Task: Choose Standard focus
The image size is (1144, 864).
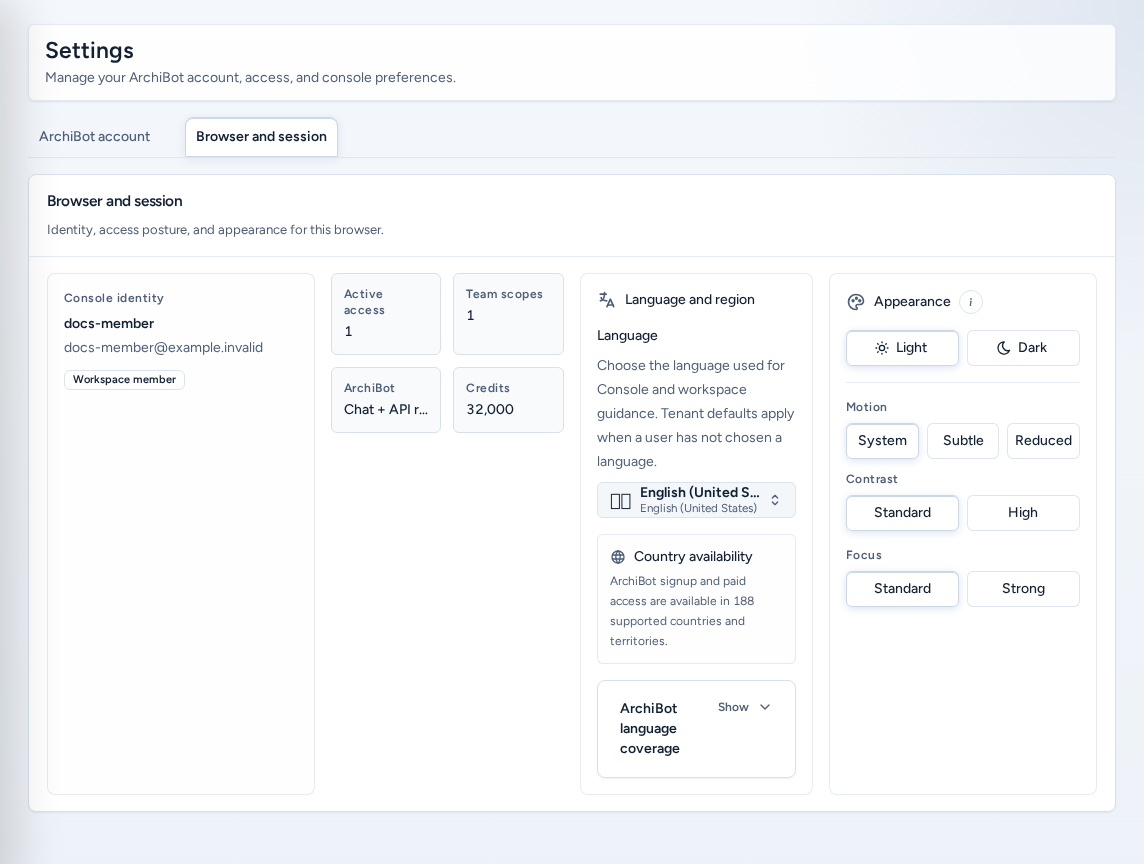Action: 902,589
